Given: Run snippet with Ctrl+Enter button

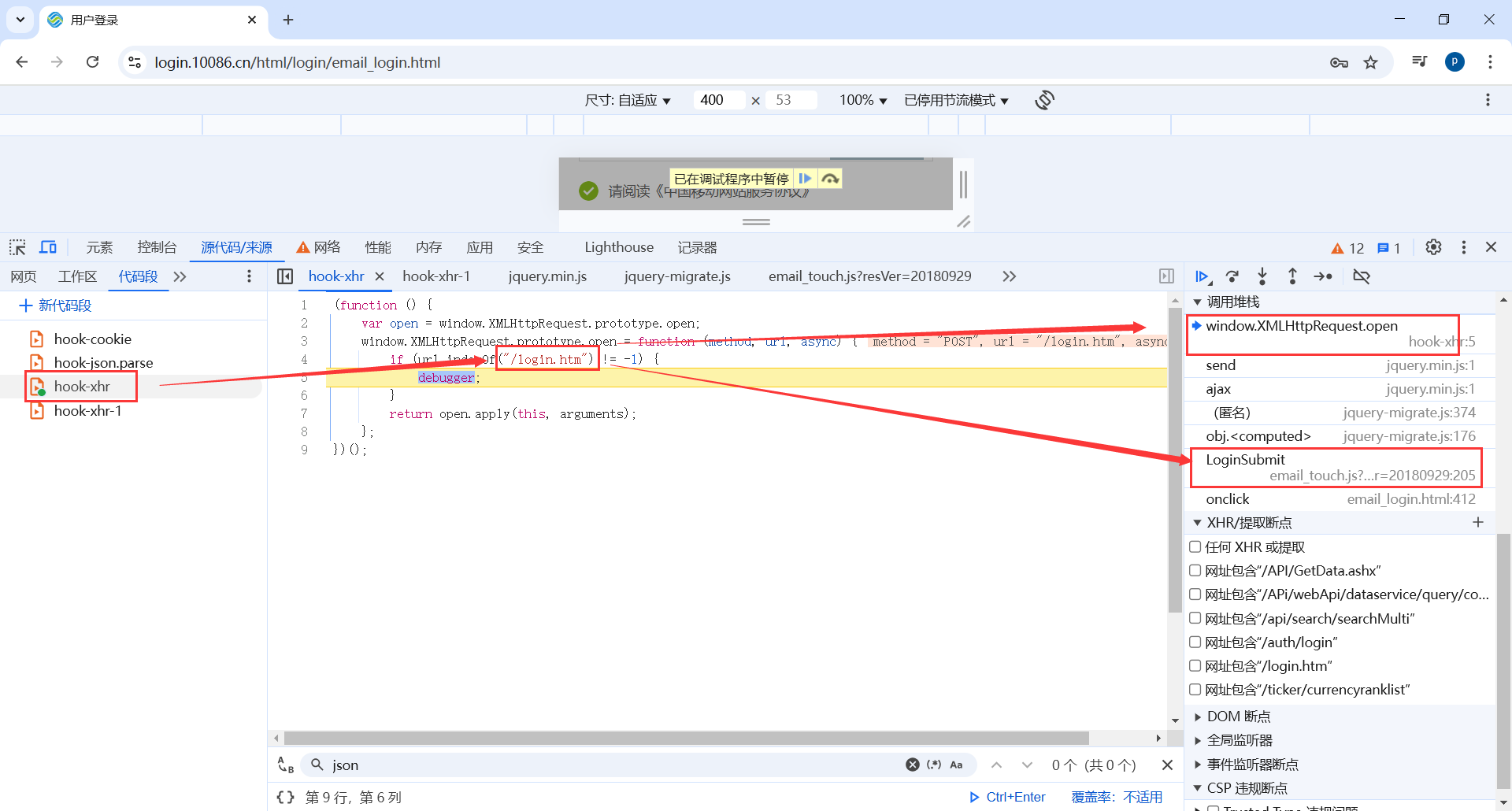Looking at the screenshot, I should [1007, 797].
